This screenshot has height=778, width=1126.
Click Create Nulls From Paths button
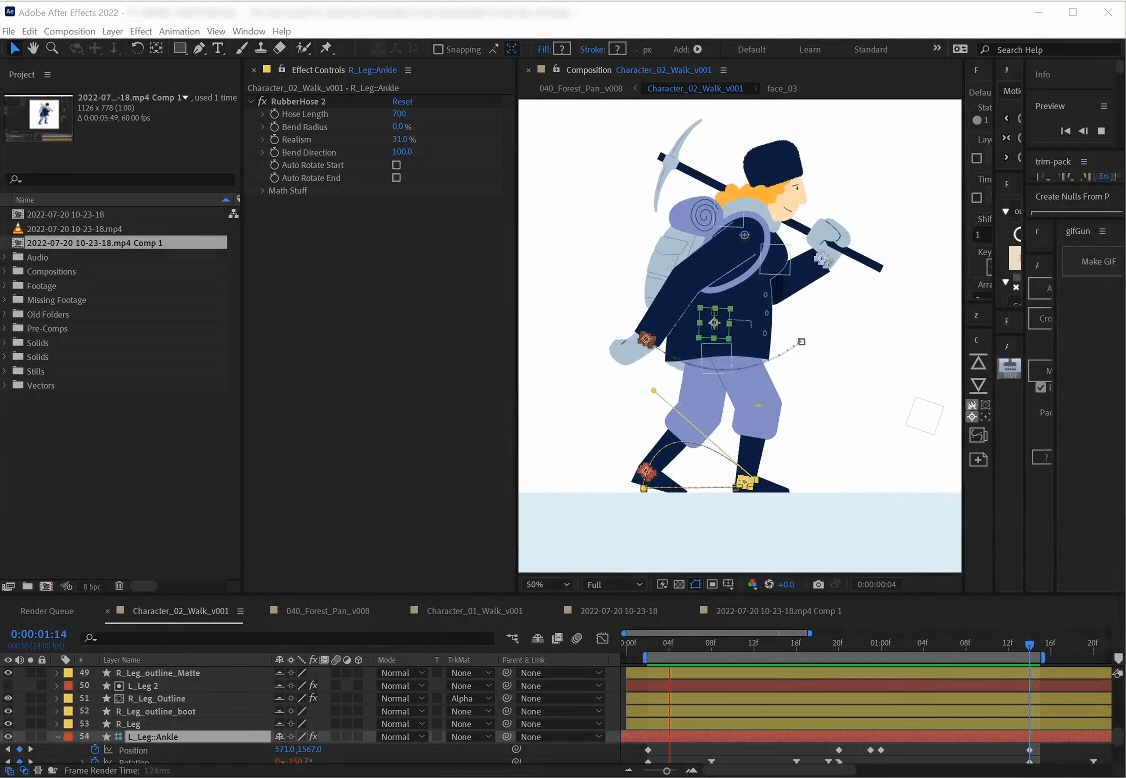[x=1074, y=196]
